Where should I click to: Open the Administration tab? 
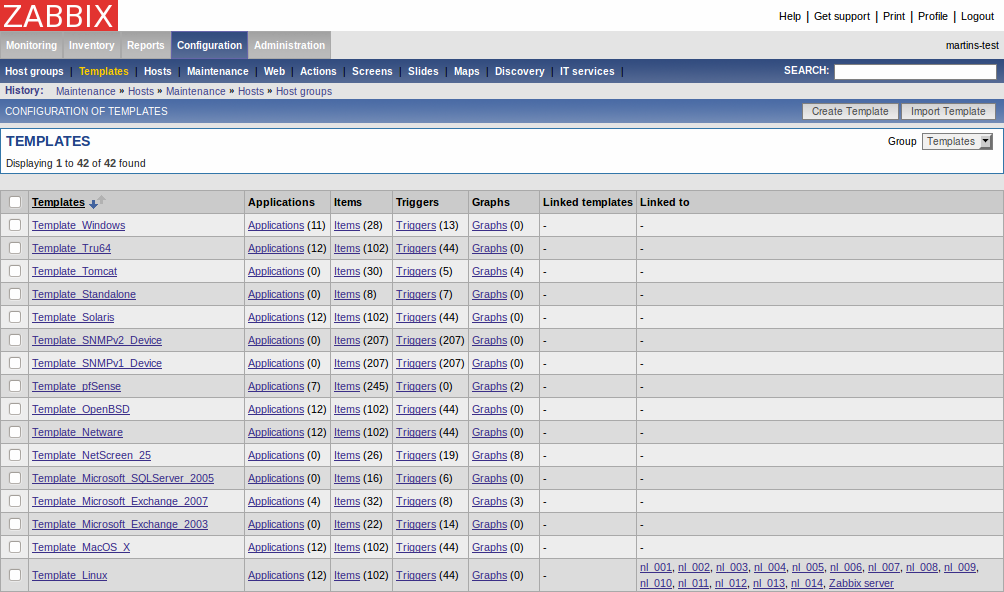(289, 45)
